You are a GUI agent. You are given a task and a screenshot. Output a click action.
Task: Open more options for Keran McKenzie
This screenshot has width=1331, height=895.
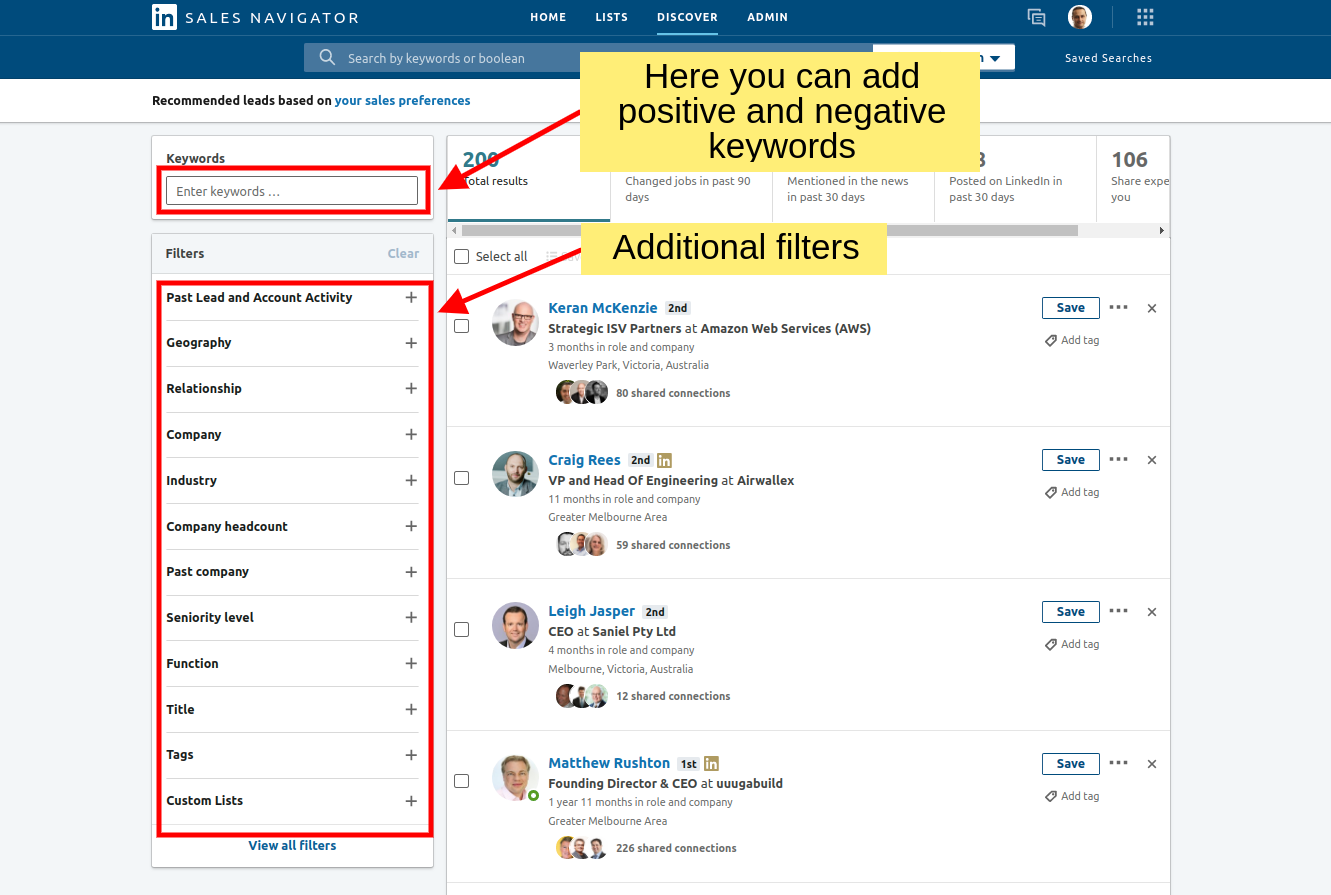click(1119, 308)
